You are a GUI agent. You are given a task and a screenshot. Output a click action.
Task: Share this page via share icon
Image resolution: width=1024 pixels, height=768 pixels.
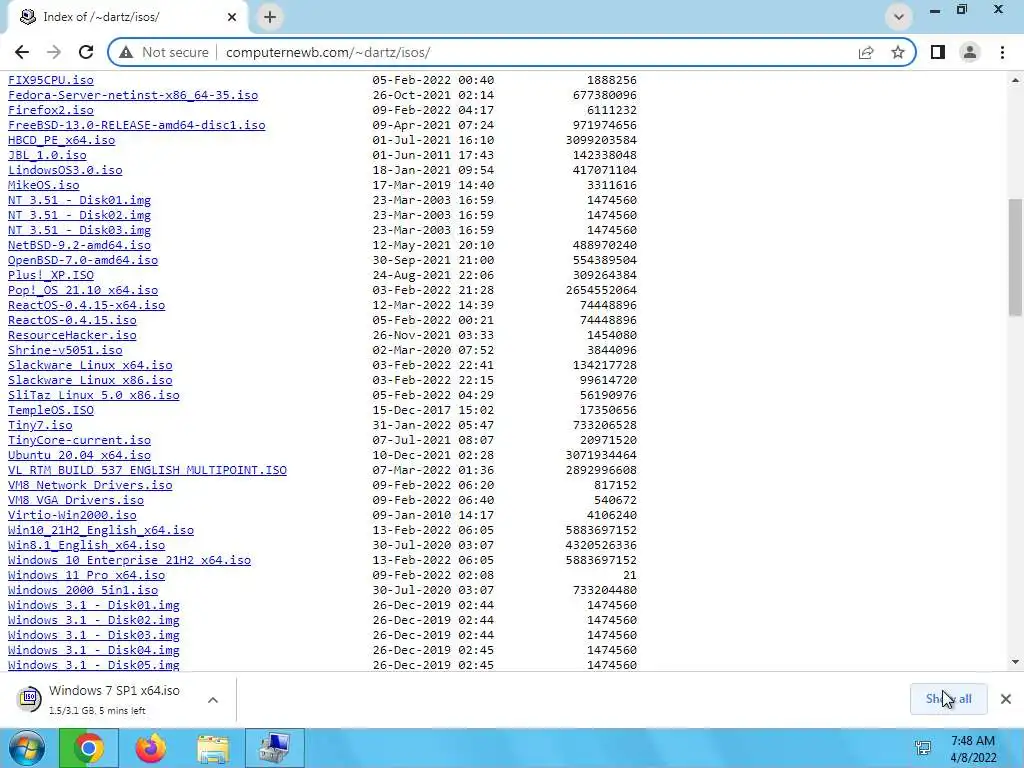coord(866,52)
